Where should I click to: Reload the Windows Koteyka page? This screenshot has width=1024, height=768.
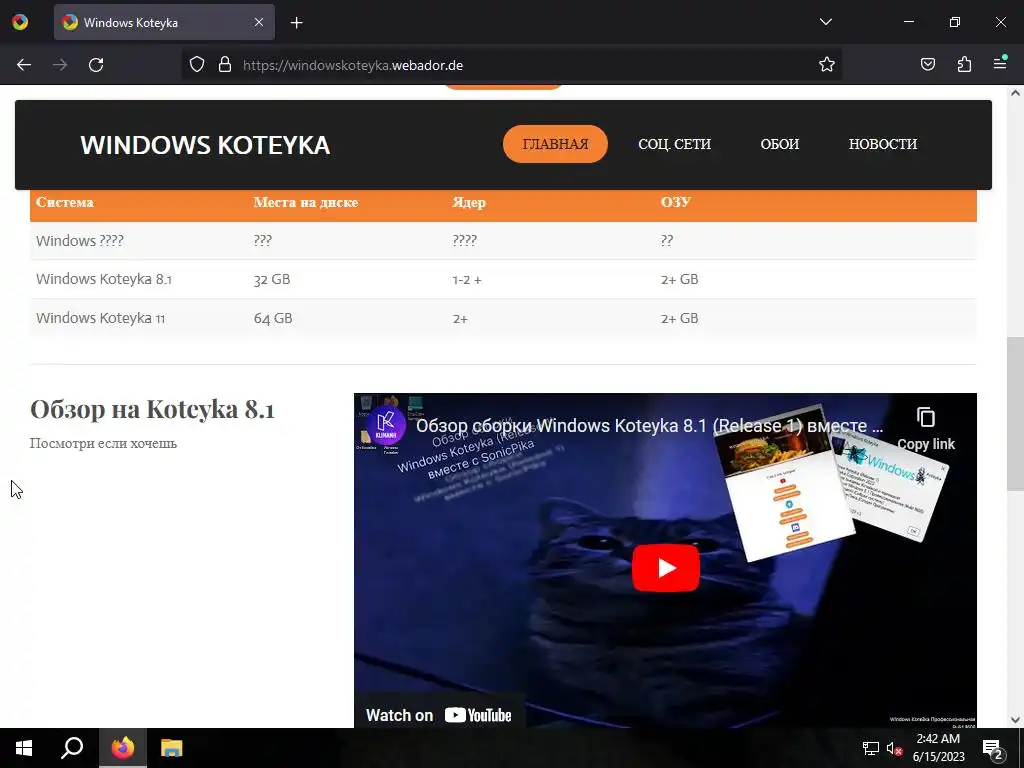(96, 65)
